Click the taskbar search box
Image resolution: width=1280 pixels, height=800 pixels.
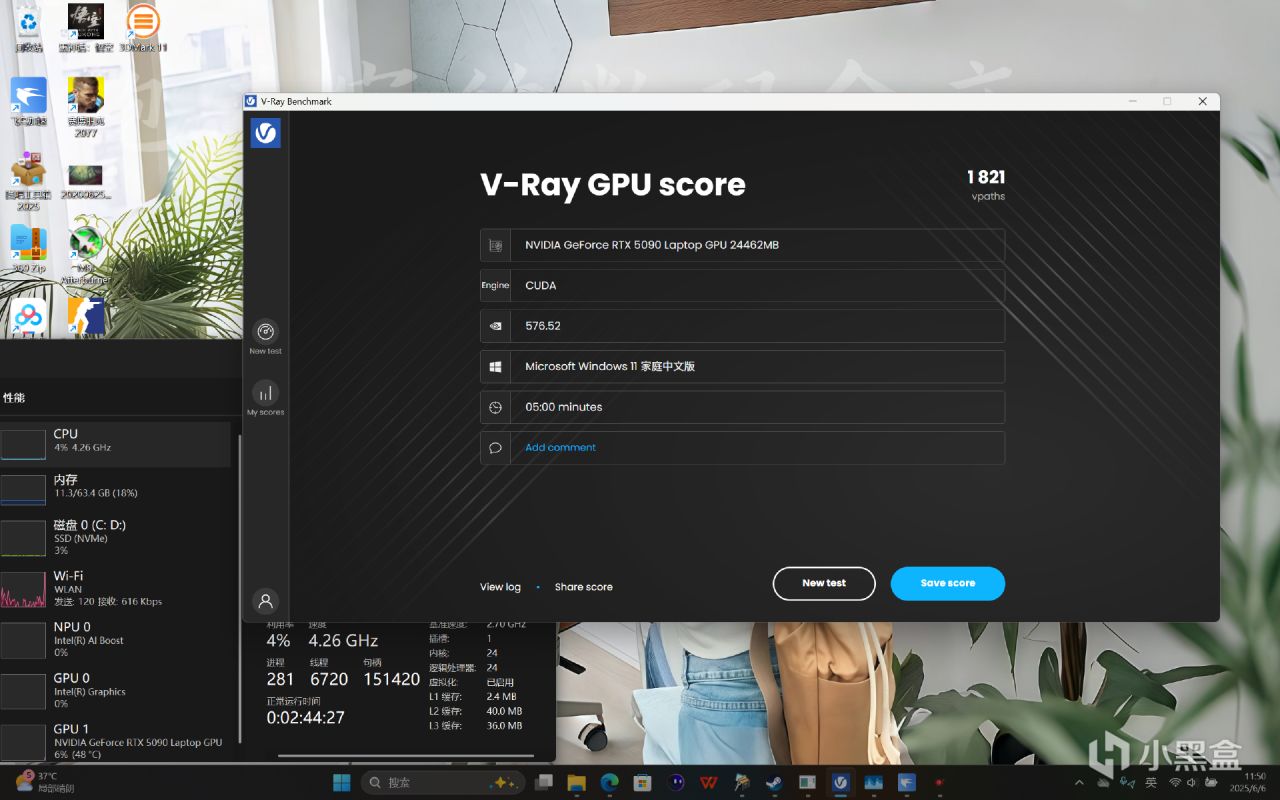[441, 782]
